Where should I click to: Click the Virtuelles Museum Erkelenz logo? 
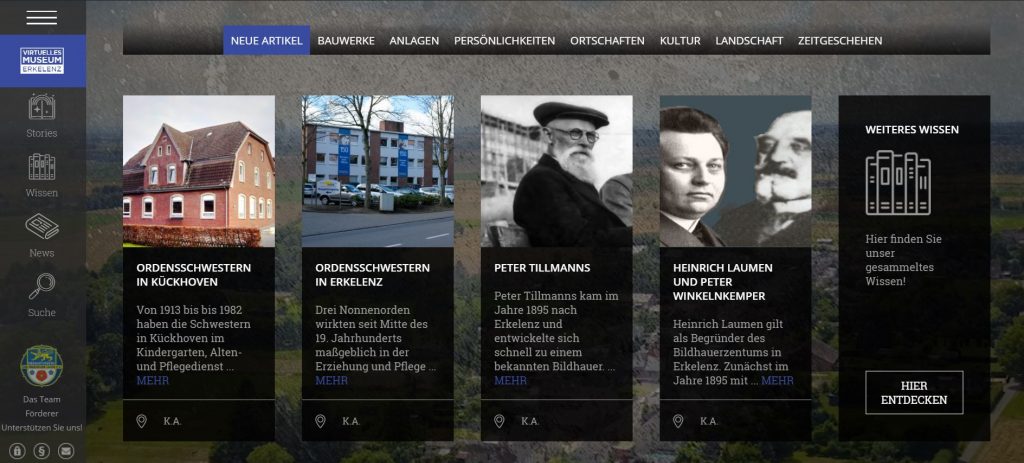click(x=42, y=61)
